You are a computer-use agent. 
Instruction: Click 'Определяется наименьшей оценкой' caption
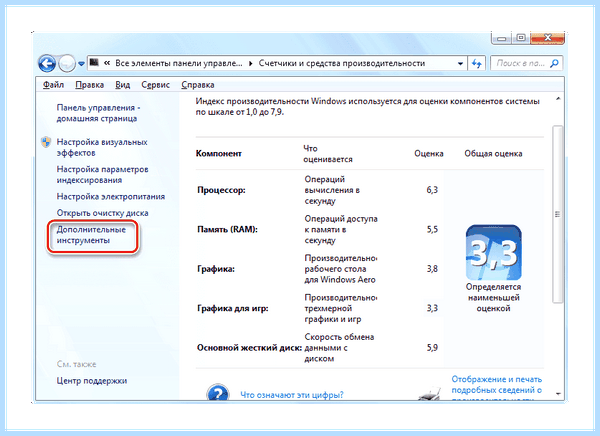coord(494,297)
